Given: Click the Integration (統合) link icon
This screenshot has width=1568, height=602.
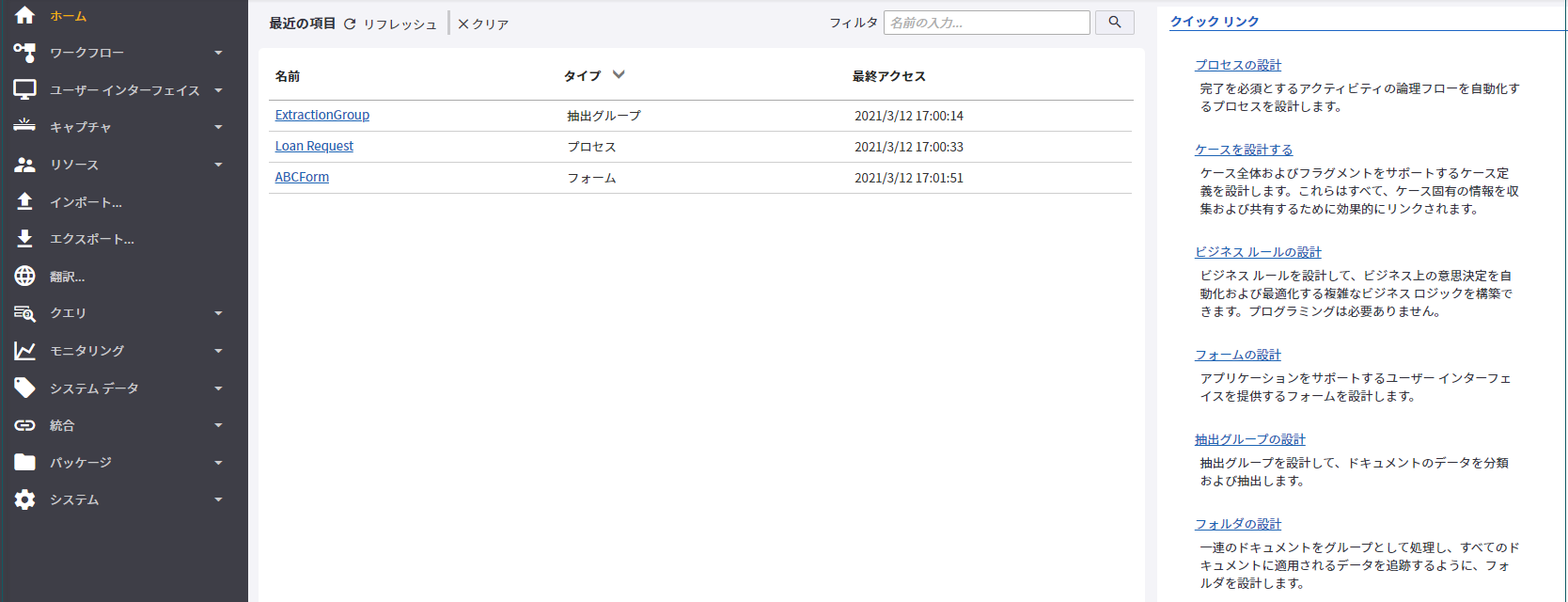Looking at the screenshot, I should (24, 425).
